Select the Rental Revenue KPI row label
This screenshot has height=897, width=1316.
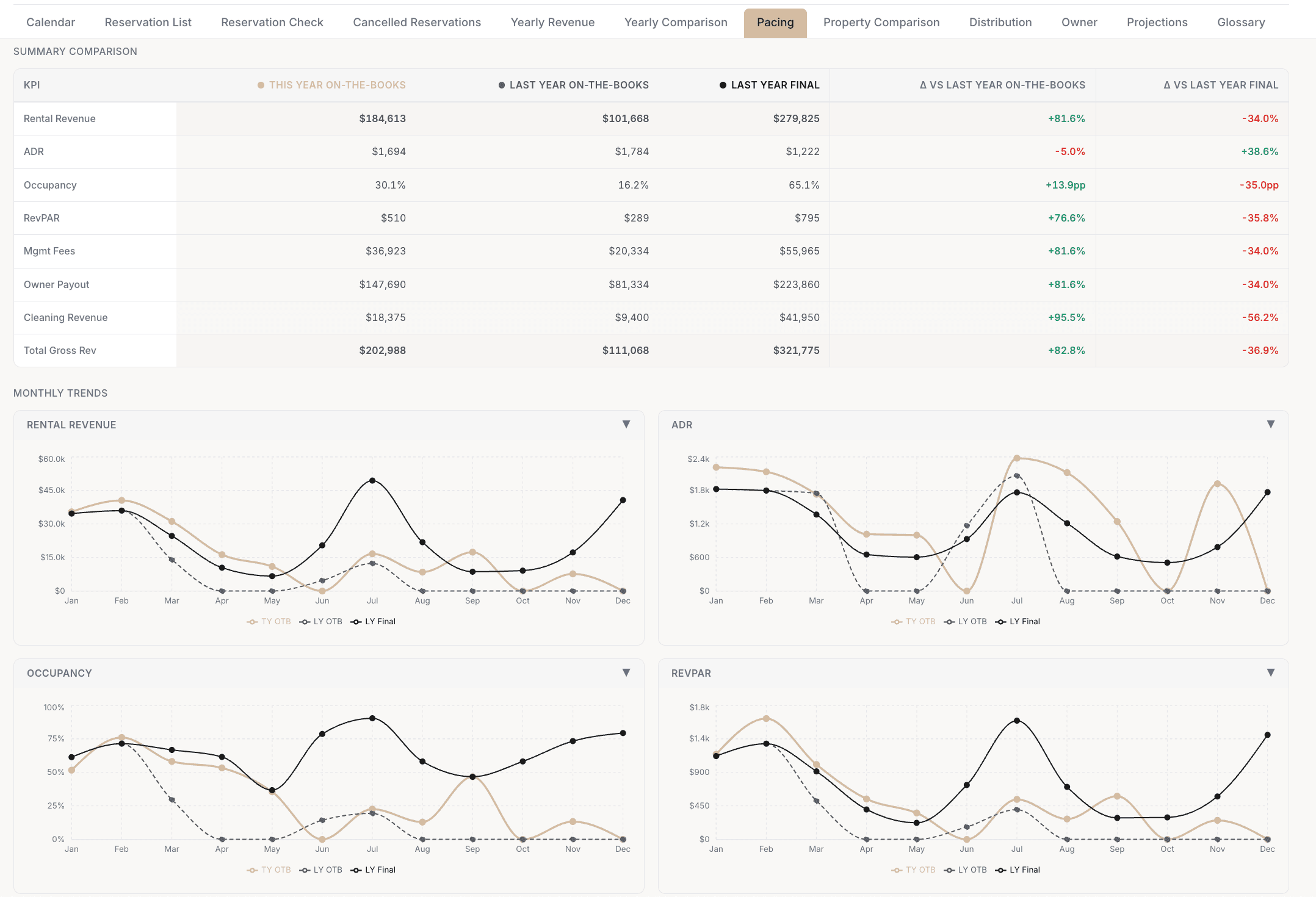point(60,118)
